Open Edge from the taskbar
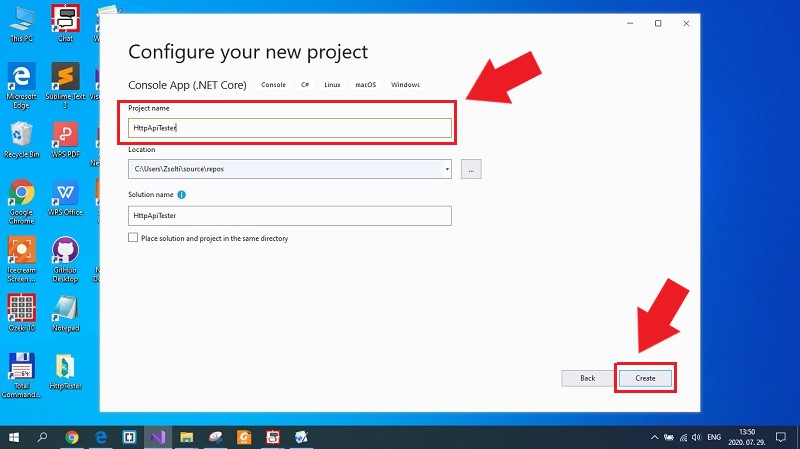This screenshot has width=800, height=449. click(x=101, y=437)
